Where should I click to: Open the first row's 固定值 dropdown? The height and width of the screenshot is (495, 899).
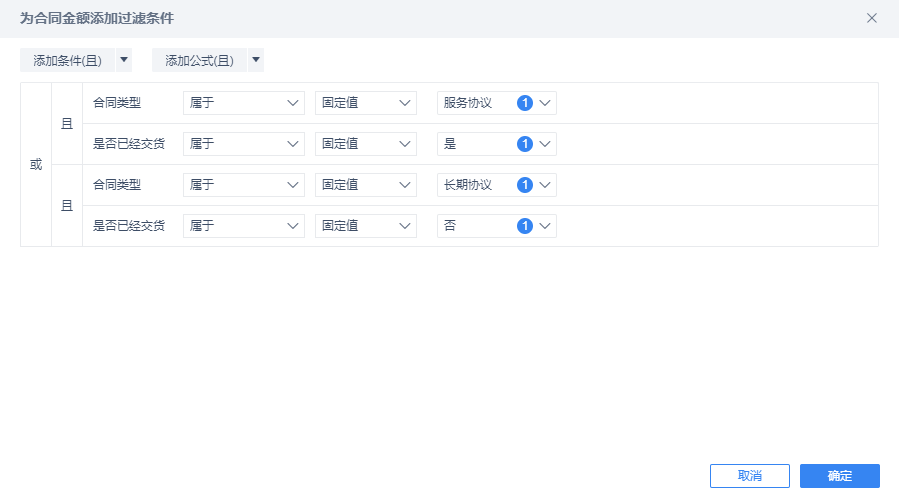point(365,103)
